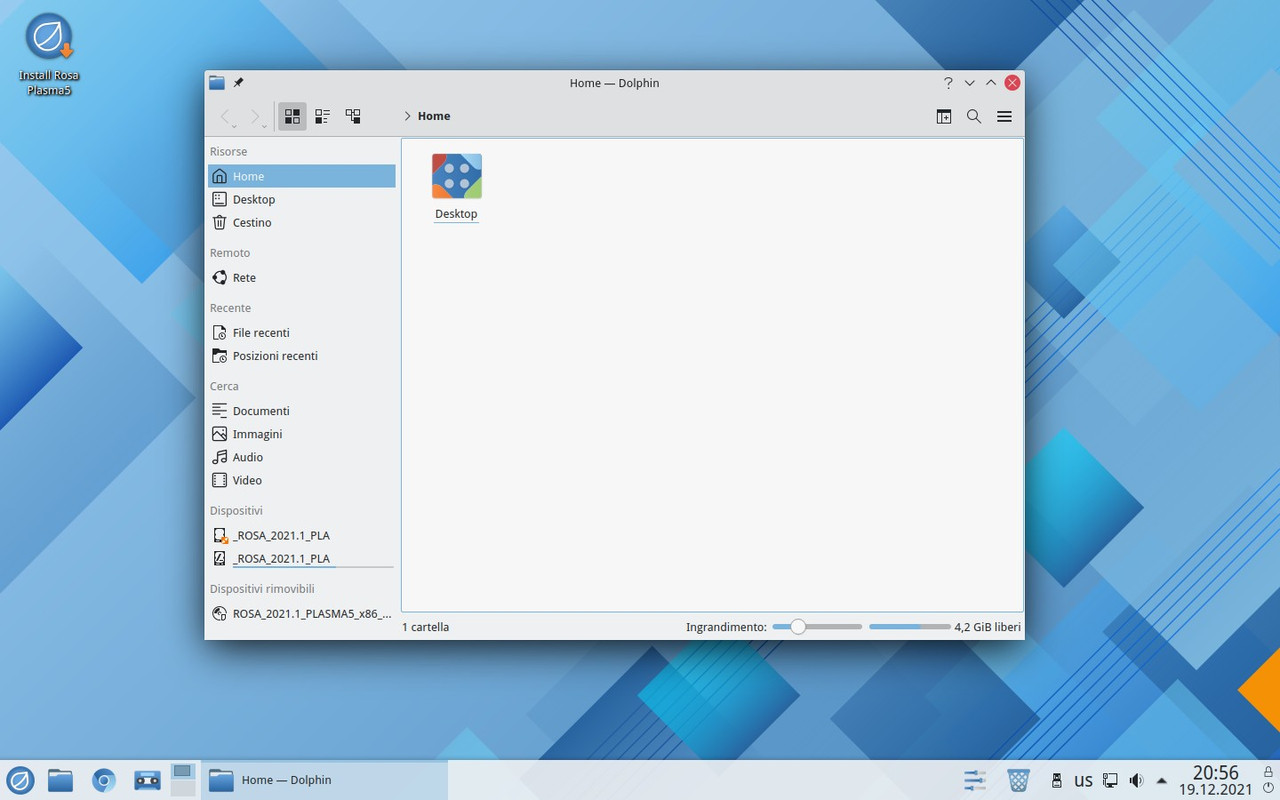Open Dolphin window menu icon in titlebar
The height and width of the screenshot is (800, 1280).
click(217, 83)
